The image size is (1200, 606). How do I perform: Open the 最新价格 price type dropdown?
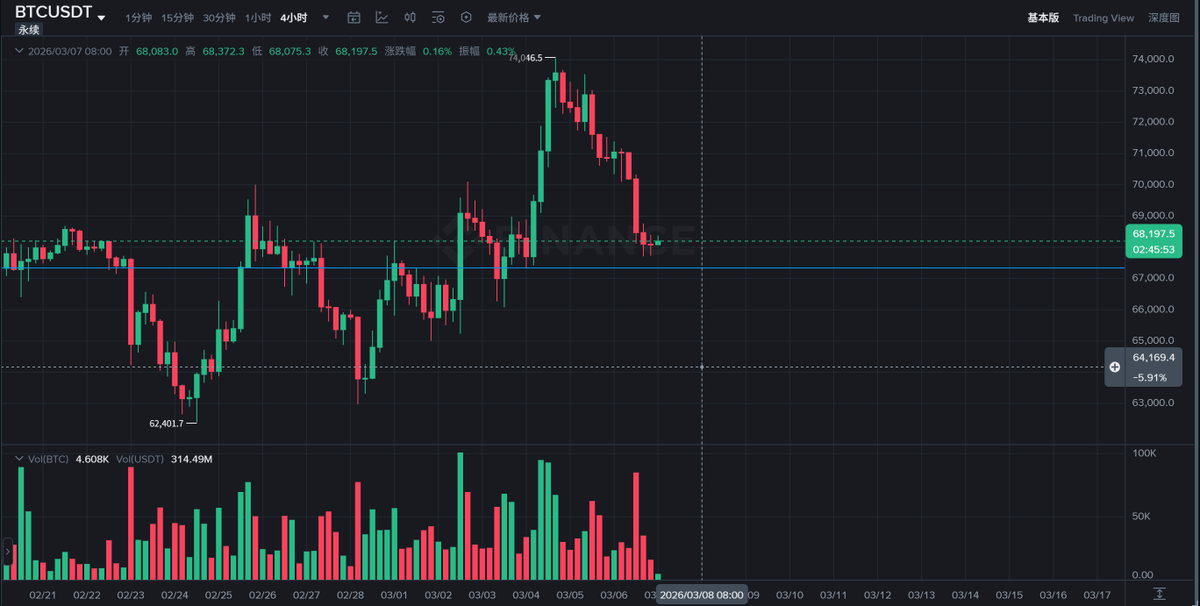(514, 18)
